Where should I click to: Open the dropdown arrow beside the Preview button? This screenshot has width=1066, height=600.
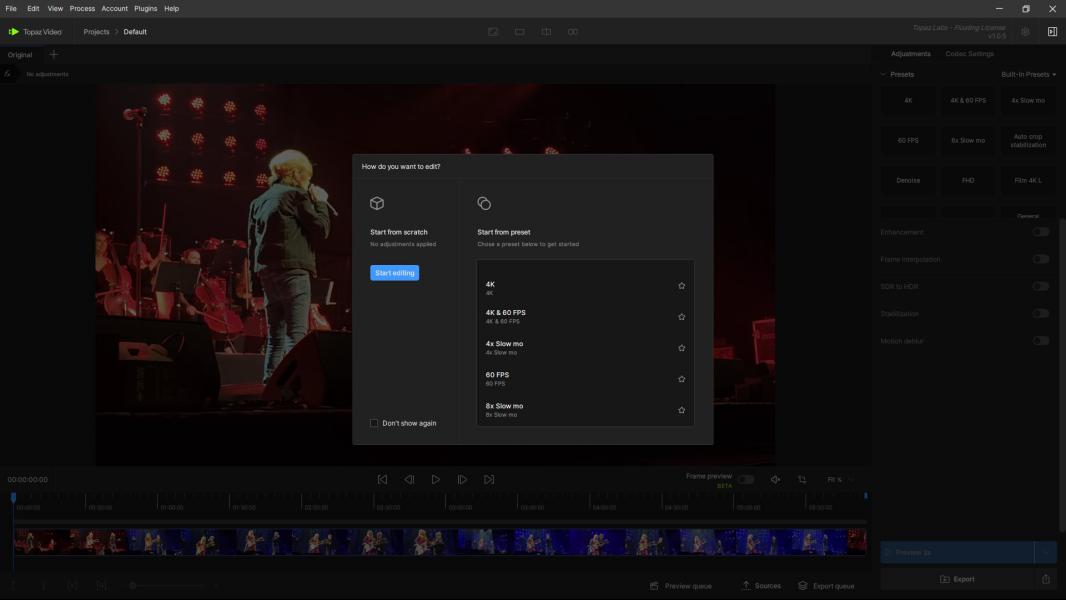pyautogui.click(x=1045, y=552)
